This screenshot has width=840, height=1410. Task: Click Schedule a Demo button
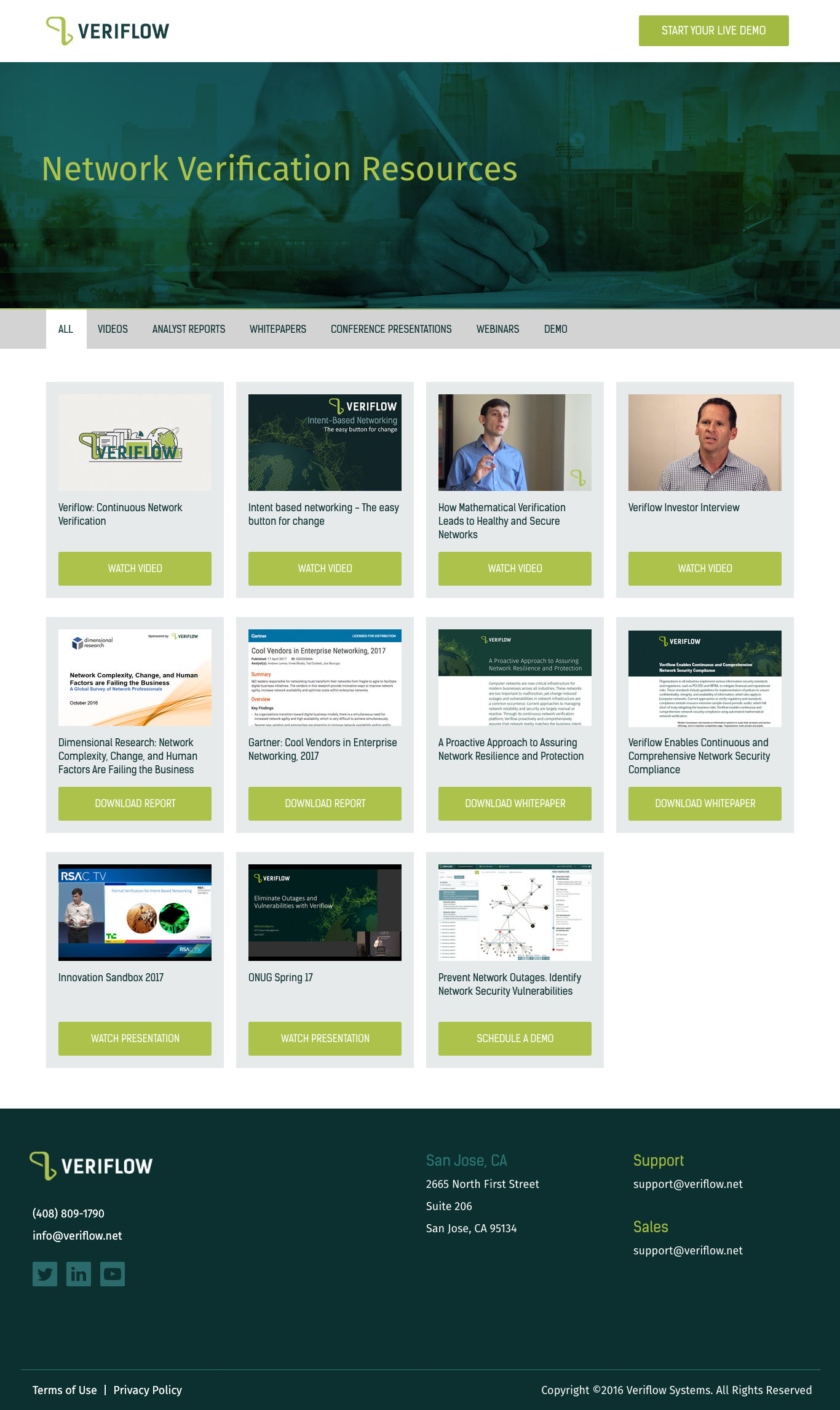tap(515, 1038)
